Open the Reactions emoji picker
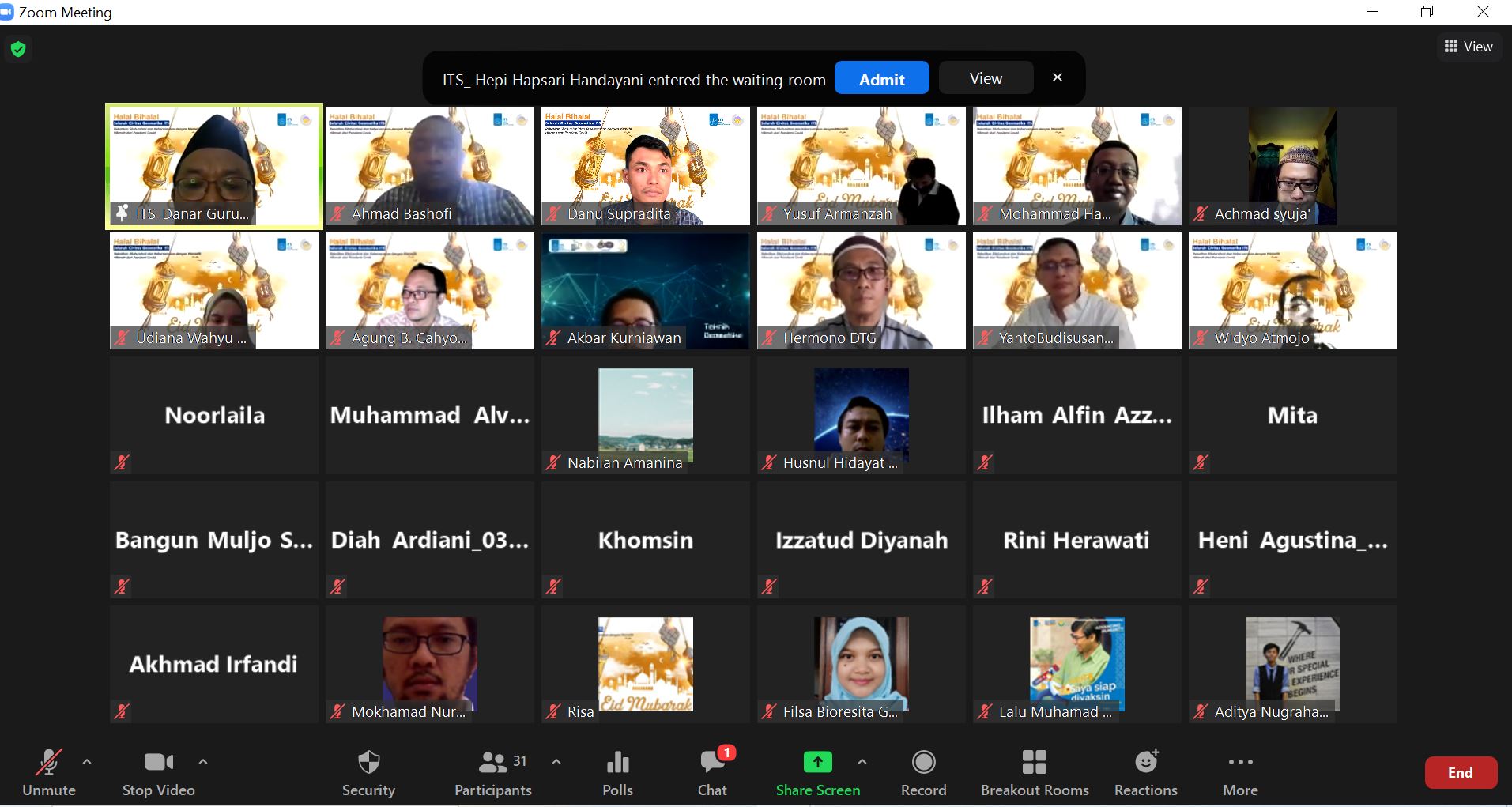Viewport: 1512px width, 807px height. point(1146,774)
